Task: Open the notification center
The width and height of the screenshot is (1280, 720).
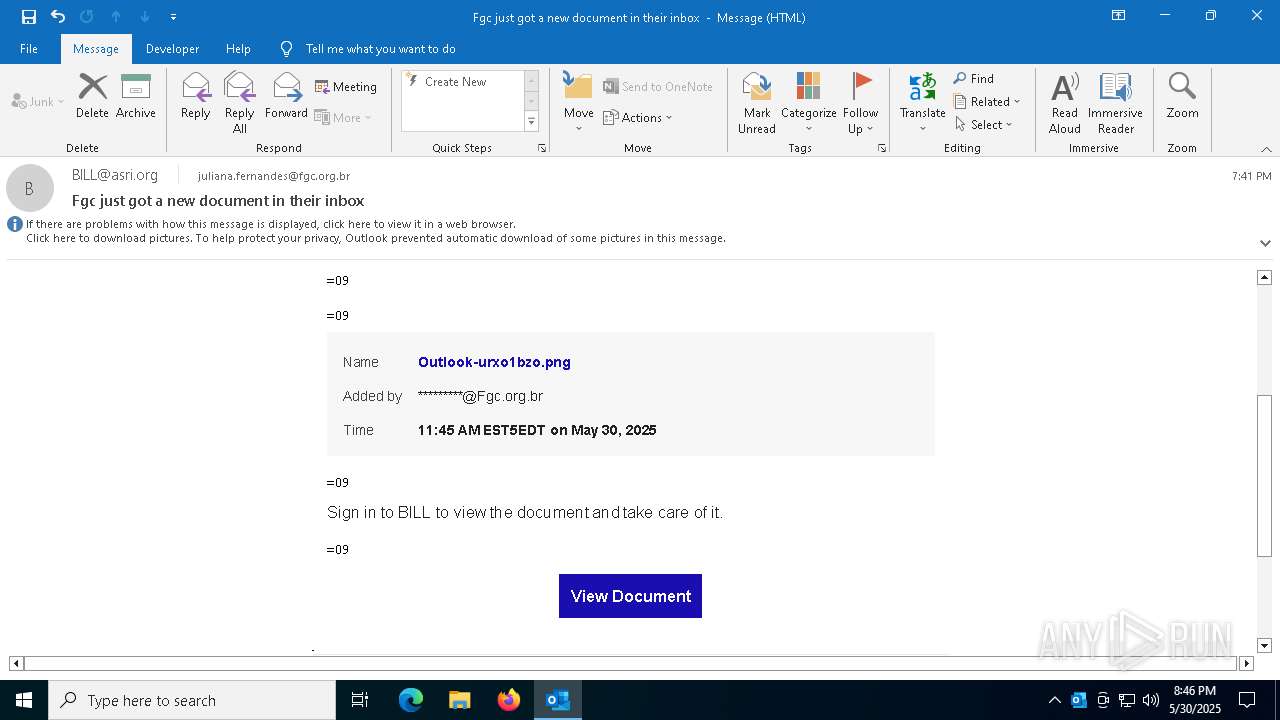Action: pyautogui.click(x=1247, y=700)
